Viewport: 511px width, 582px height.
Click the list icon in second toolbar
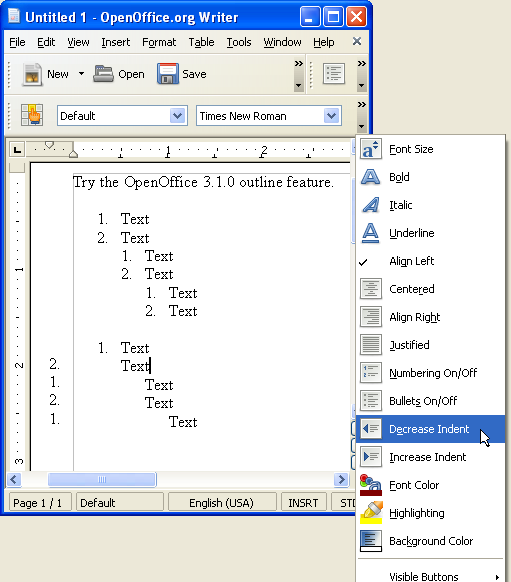(x=334, y=73)
